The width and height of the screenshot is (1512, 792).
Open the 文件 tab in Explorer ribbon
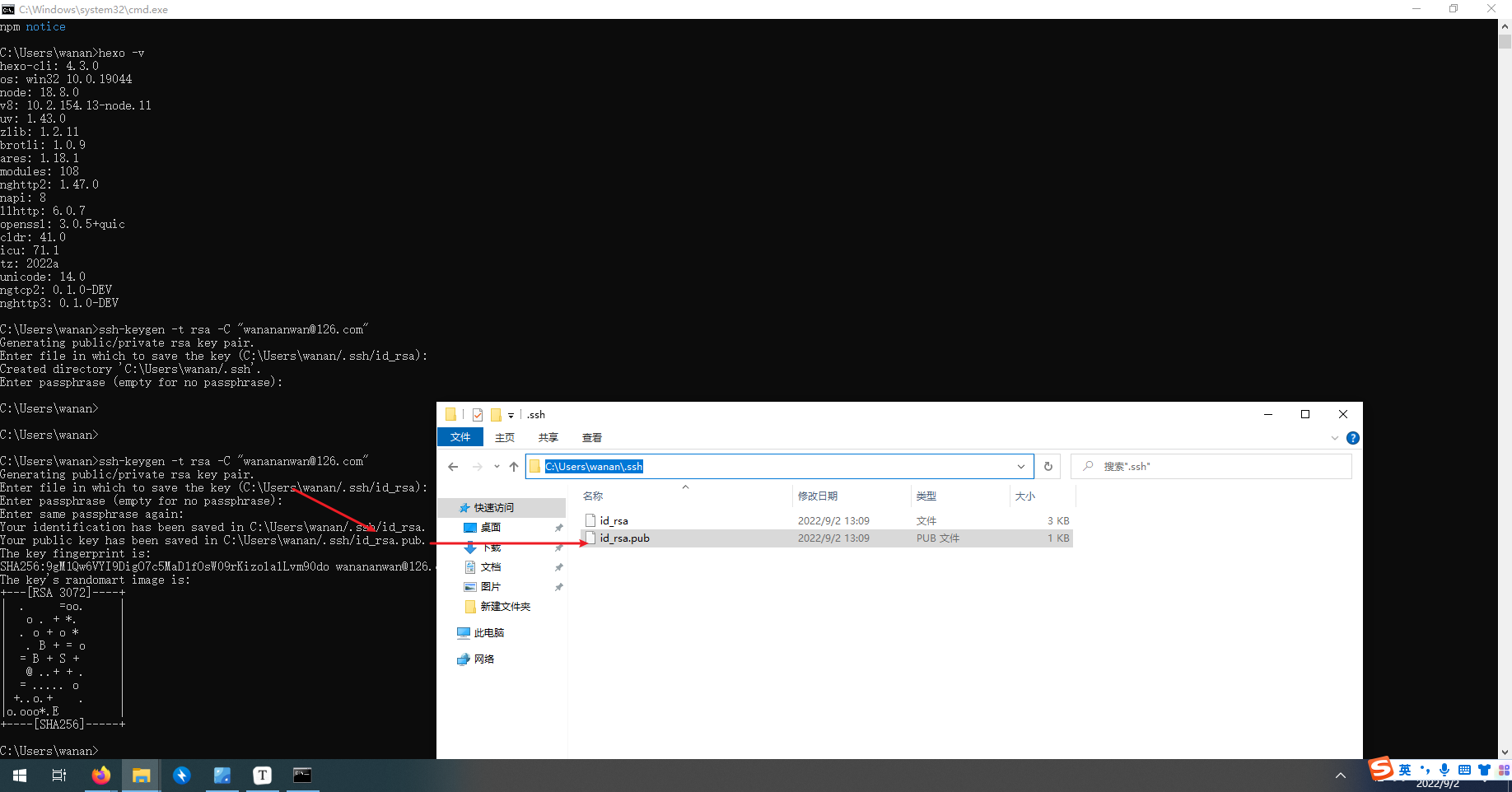tap(460, 437)
